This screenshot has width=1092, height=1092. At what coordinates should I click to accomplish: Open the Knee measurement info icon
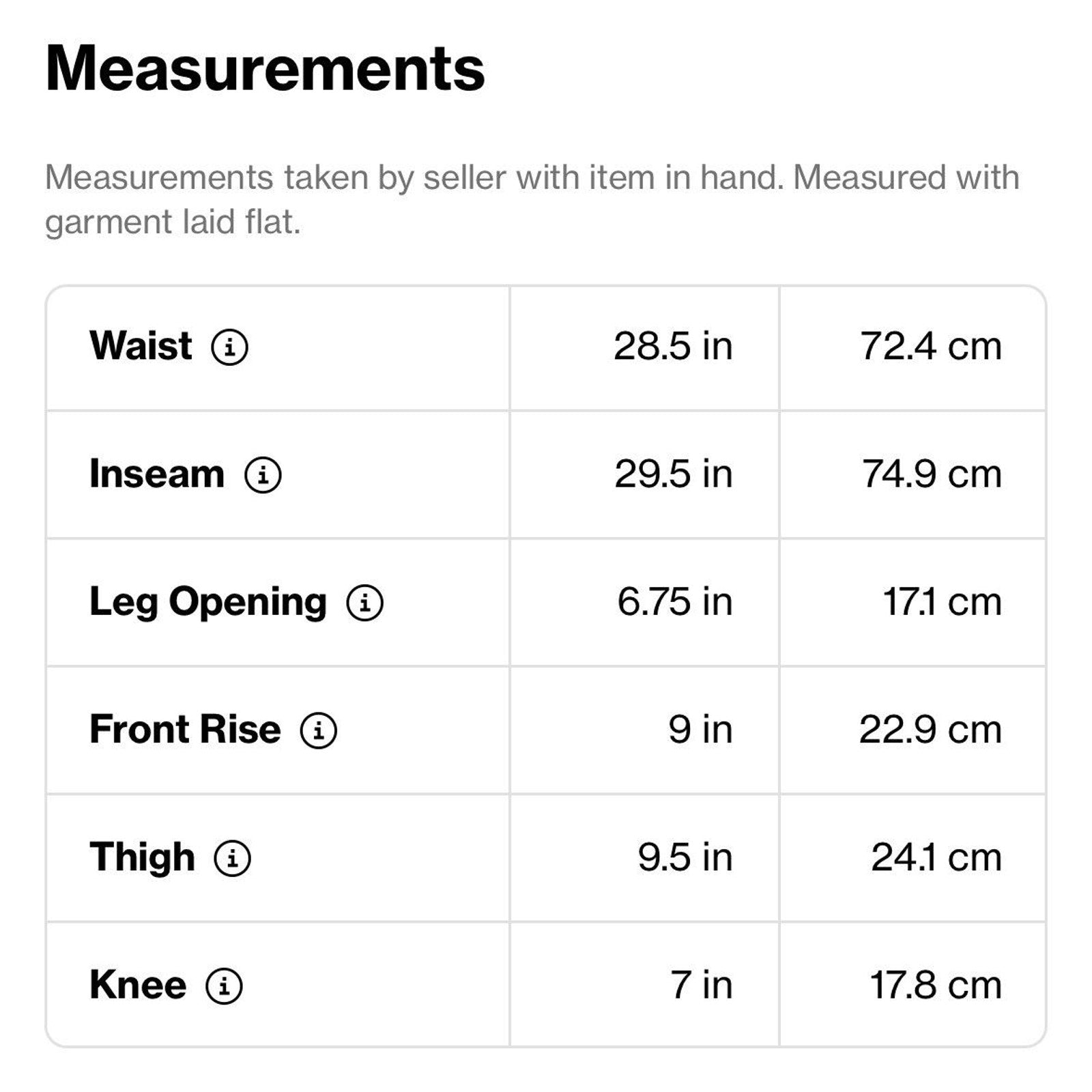pyautogui.click(x=224, y=986)
